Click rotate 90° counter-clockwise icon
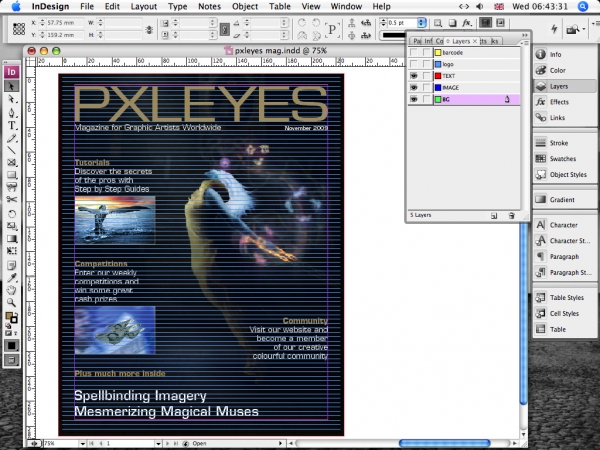Screen dimensions: 600x450 [316, 23]
